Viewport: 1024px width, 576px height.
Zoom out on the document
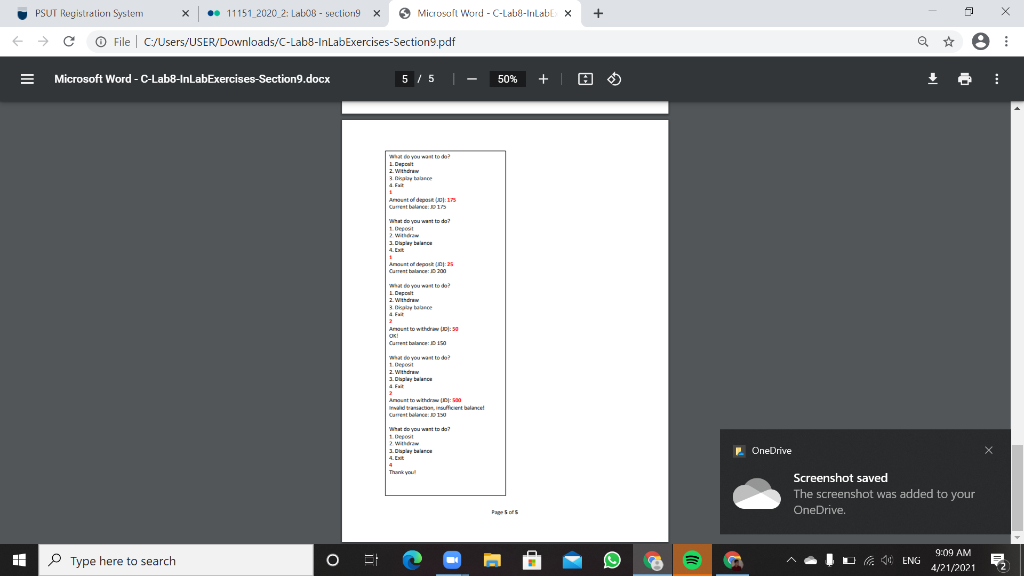tap(471, 78)
